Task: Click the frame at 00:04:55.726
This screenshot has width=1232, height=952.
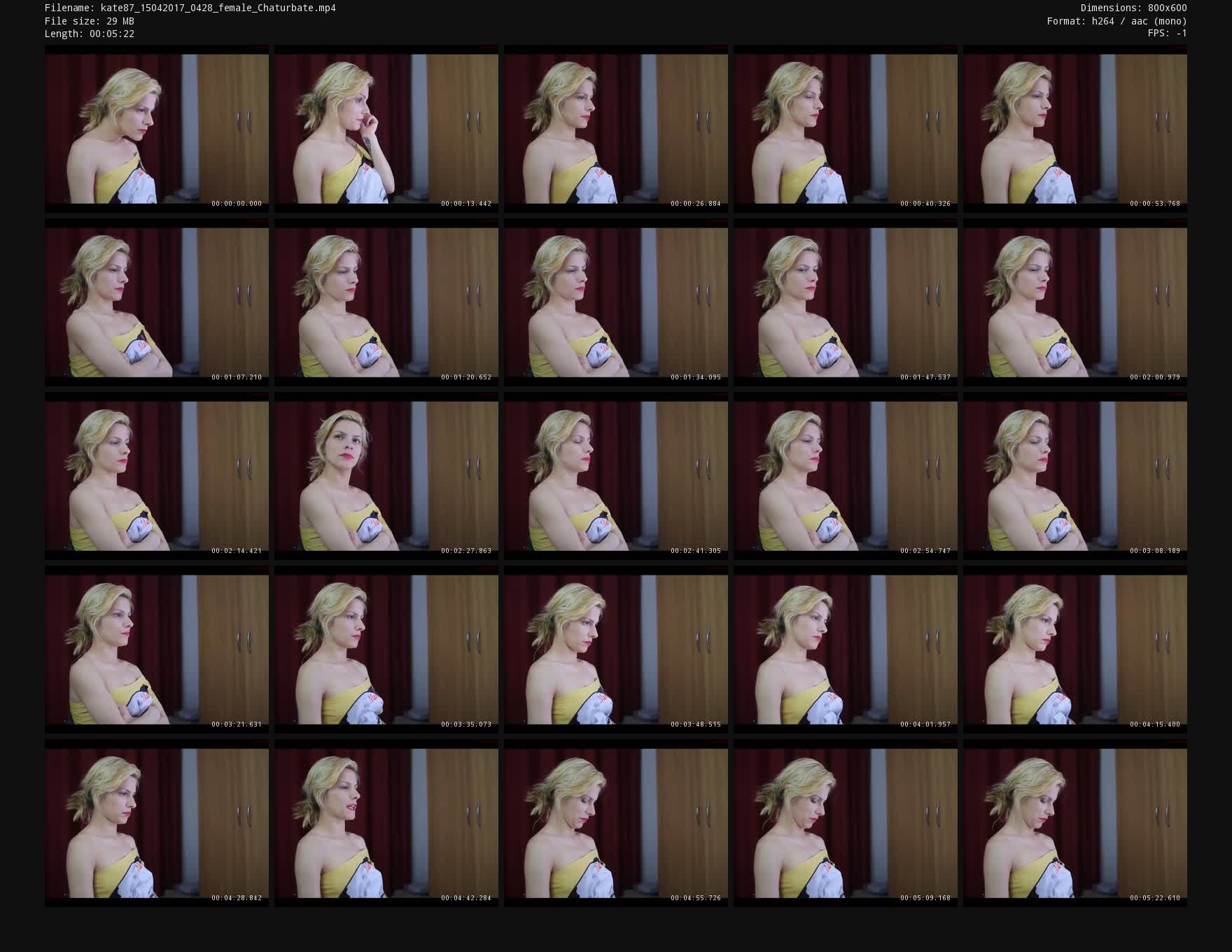Action: click(x=616, y=823)
